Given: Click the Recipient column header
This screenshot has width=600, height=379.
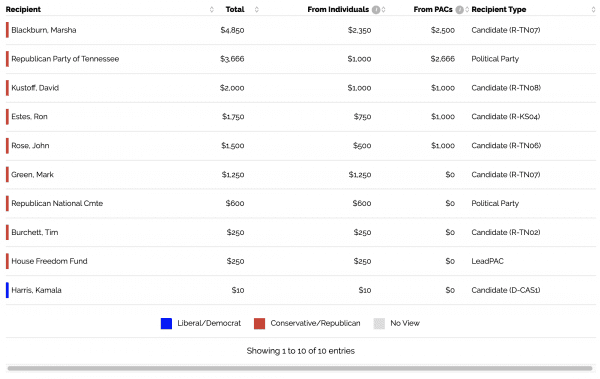Looking at the screenshot, I should 23,10.
